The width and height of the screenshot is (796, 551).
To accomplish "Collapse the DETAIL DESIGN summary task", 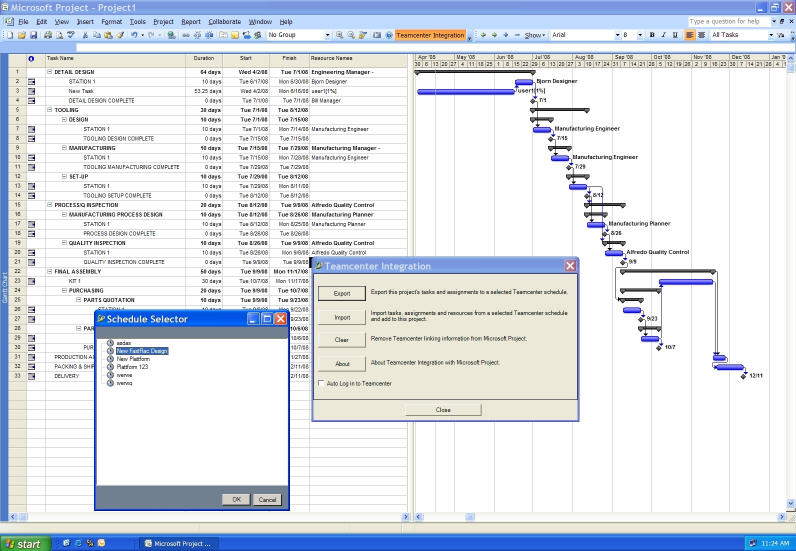I will click(x=50, y=72).
